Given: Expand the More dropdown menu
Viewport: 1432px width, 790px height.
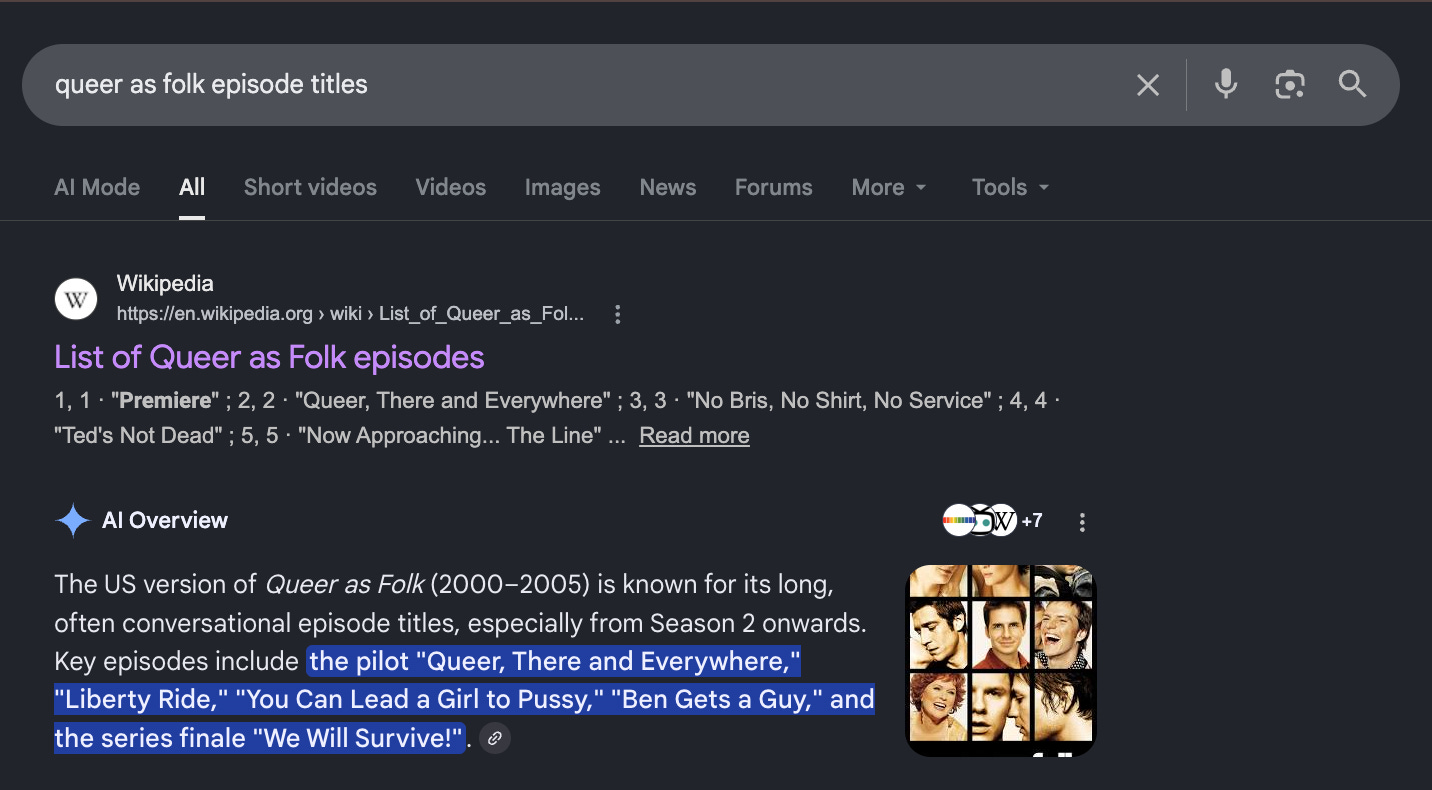Looking at the screenshot, I should [x=889, y=187].
